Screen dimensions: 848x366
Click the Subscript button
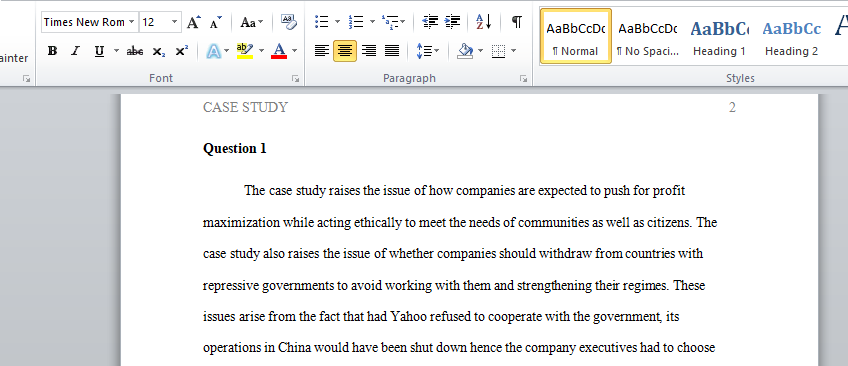pyautogui.click(x=158, y=51)
